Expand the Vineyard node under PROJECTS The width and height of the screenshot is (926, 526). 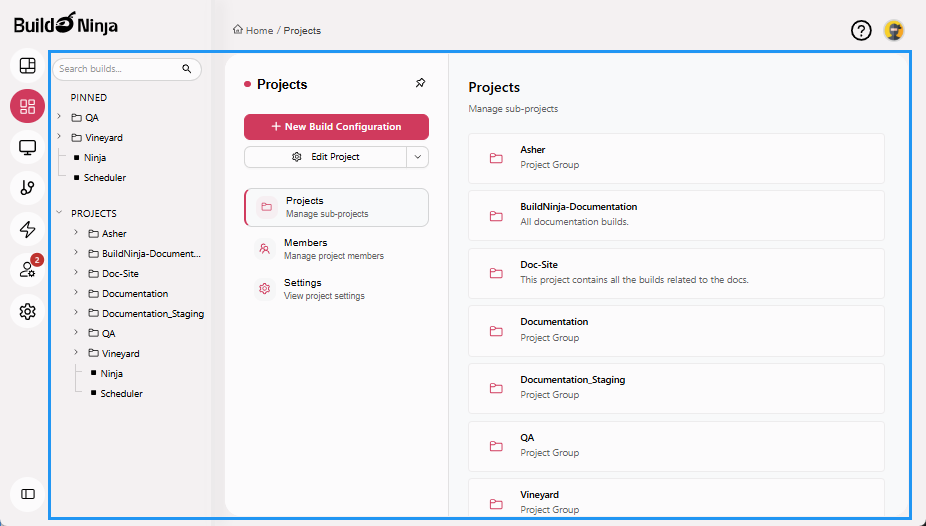click(x=76, y=352)
